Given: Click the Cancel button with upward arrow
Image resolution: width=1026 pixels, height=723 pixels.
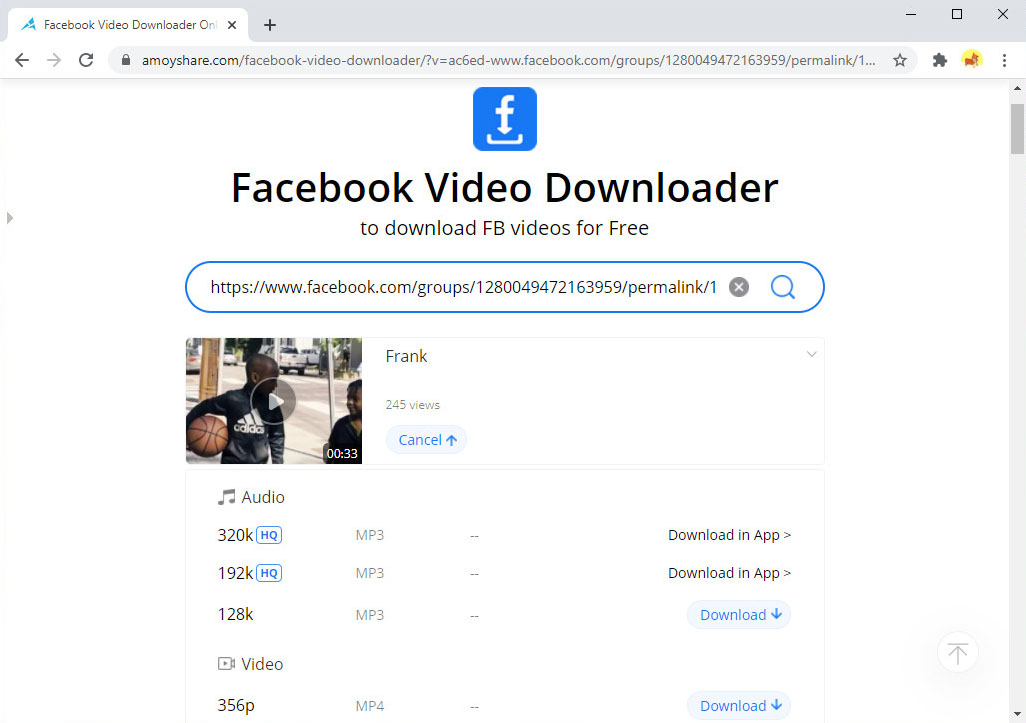Looking at the screenshot, I should point(426,439).
